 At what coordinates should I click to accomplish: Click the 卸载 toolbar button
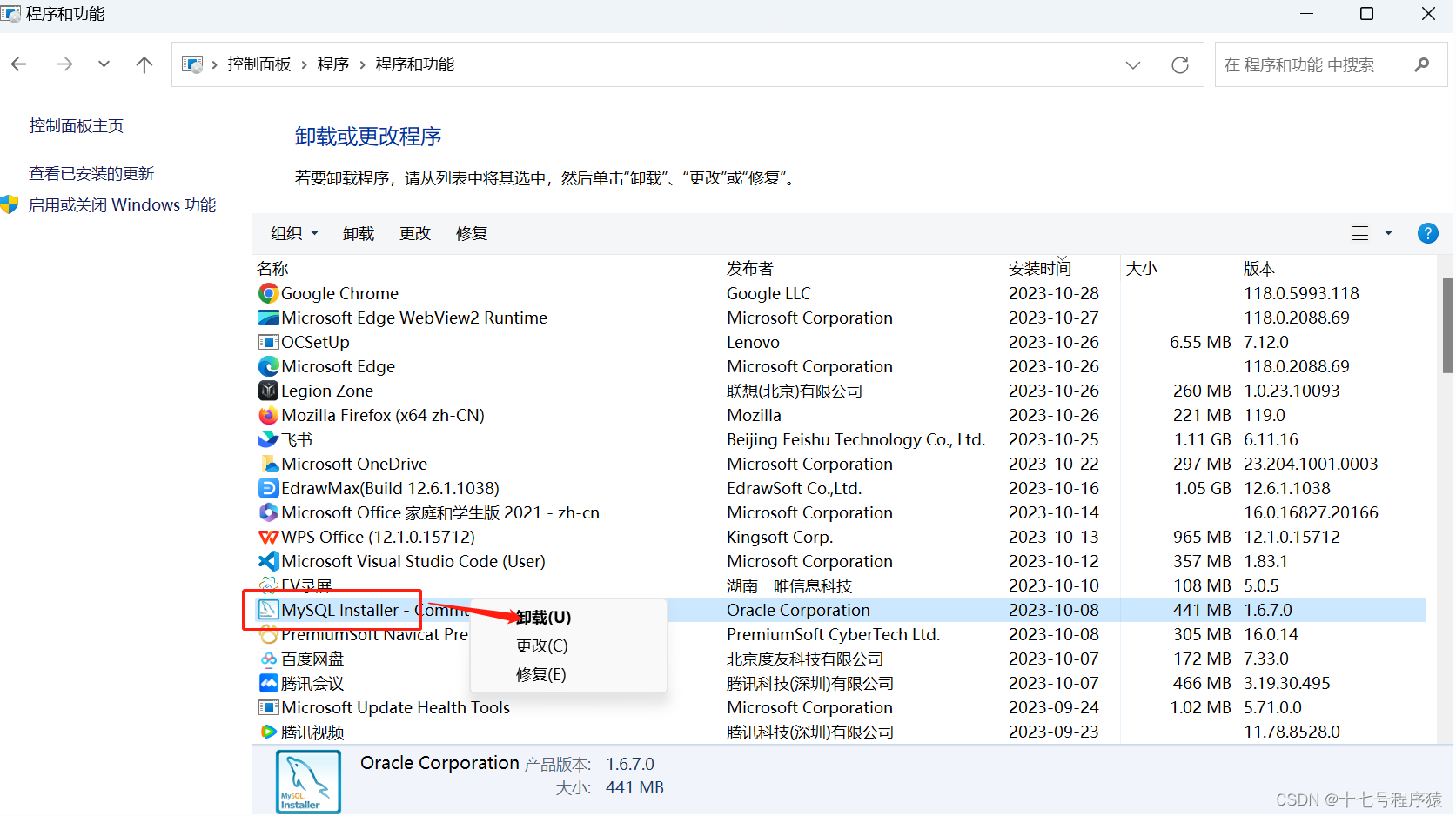(359, 233)
